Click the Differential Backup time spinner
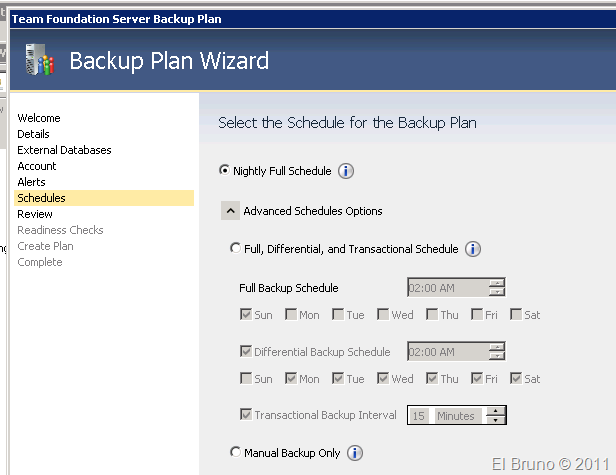The width and height of the screenshot is (616, 475). click(497, 352)
